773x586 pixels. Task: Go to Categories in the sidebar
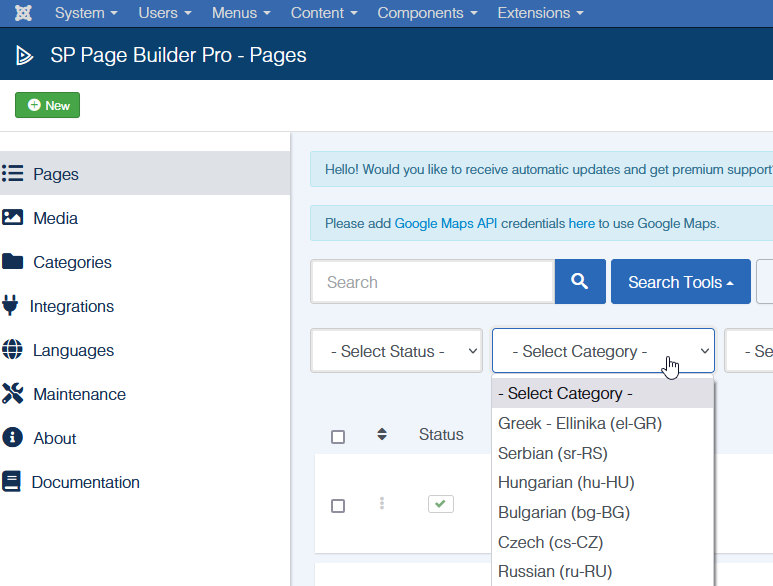pyautogui.click(x=72, y=262)
